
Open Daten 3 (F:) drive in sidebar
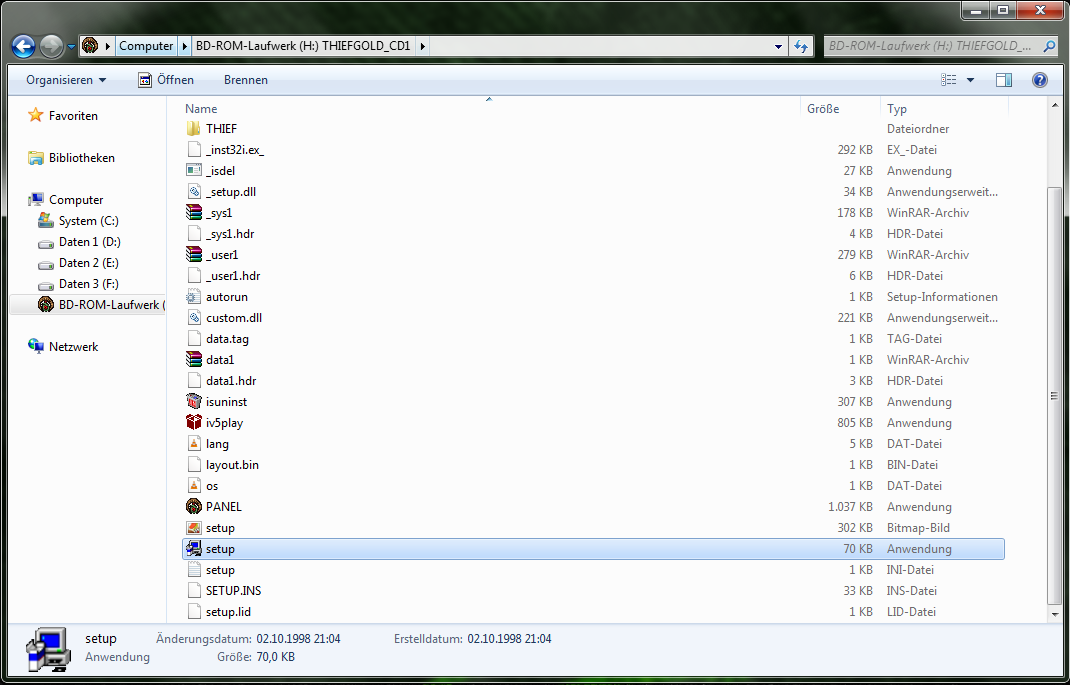click(89, 284)
